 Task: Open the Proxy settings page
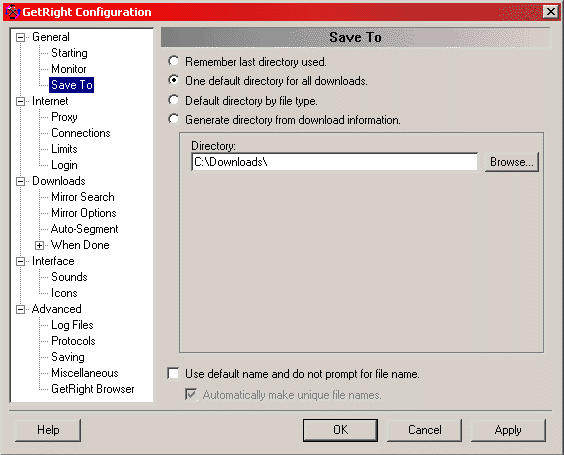pos(64,117)
